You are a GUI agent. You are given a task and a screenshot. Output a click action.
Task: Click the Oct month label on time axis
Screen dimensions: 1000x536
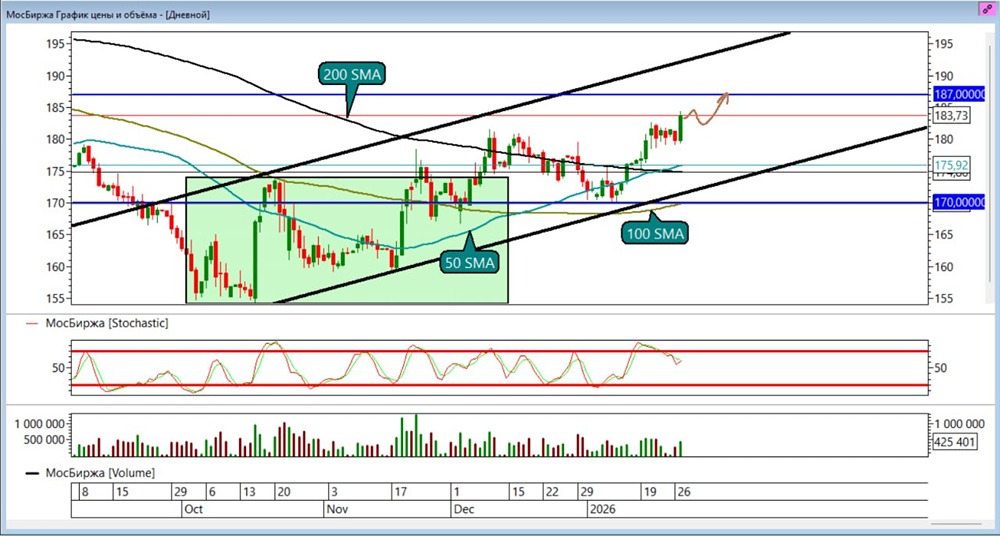pos(193,510)
